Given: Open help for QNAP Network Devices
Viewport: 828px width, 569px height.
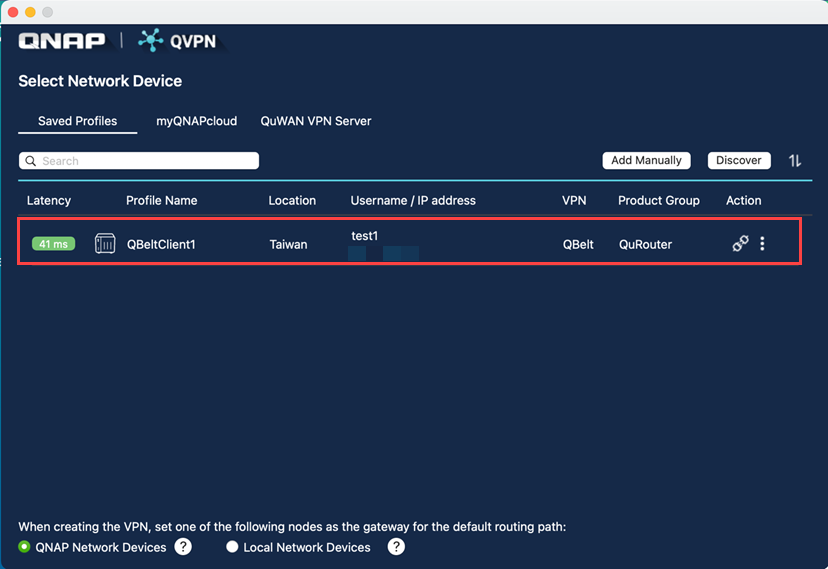Looking at the screenshot, I should coord(183,546).
